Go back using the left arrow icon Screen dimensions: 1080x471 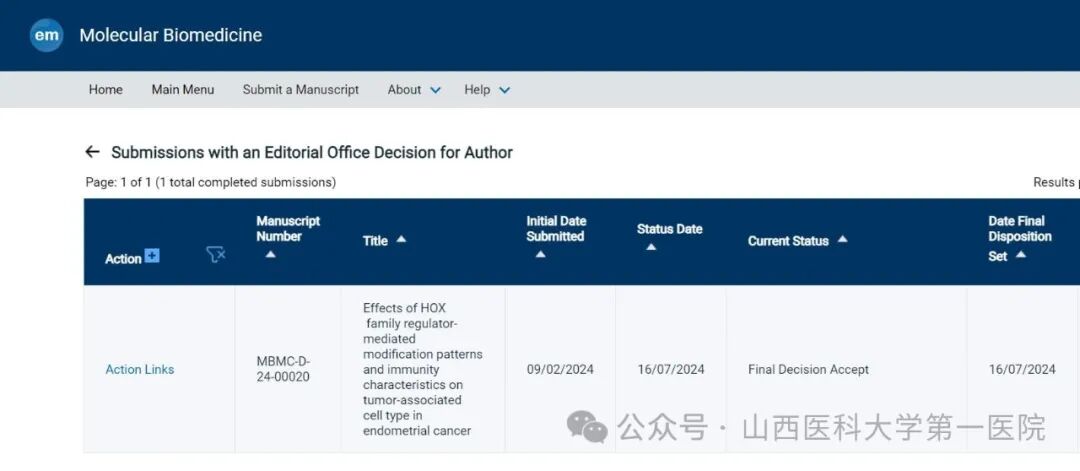coord(92,152)
